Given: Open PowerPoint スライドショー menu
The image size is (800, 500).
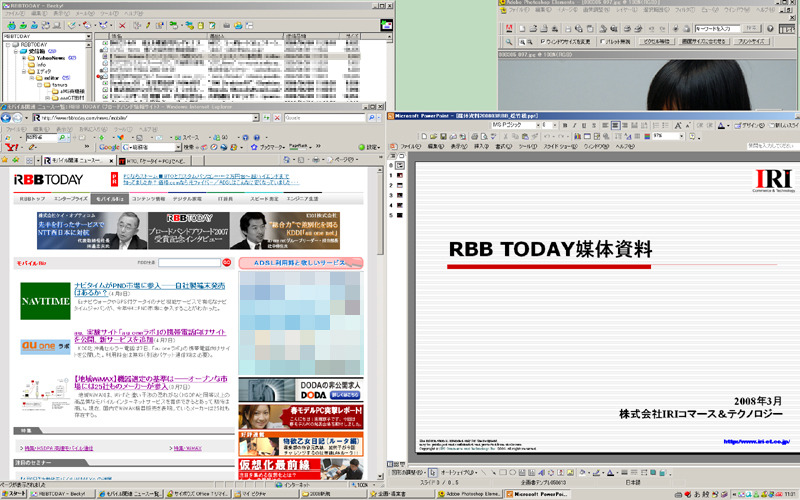Looking at the screenshot, I should 560,146.
